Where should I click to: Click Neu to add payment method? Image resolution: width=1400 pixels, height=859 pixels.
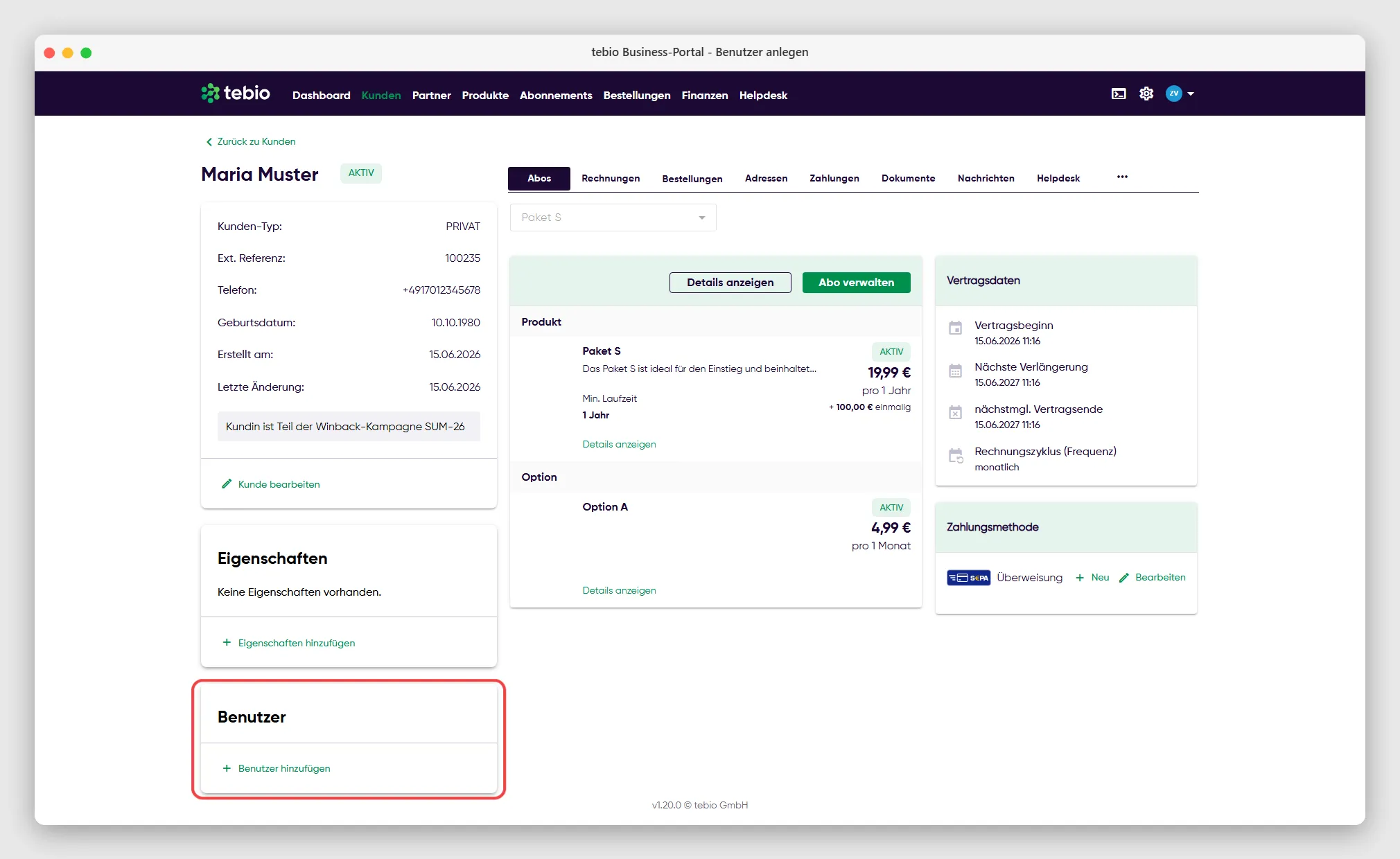pos(1100,577)
